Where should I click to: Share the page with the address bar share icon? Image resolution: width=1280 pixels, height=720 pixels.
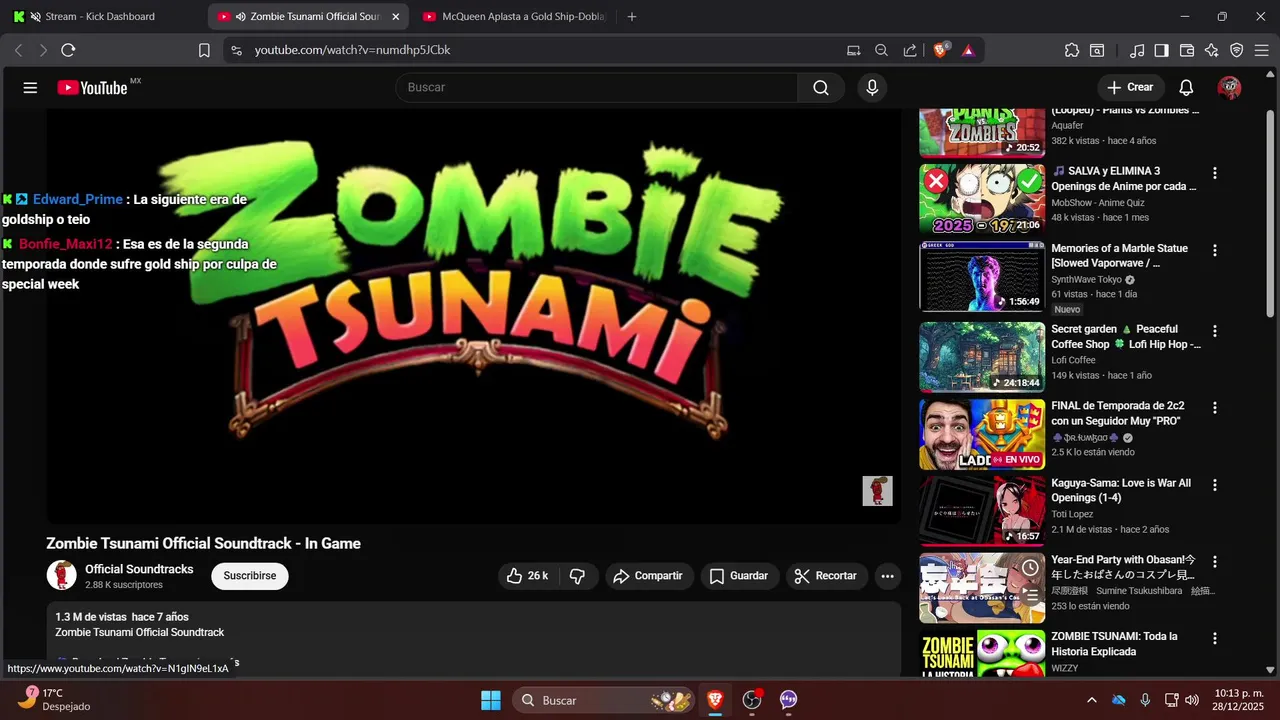tap(910, 50)
